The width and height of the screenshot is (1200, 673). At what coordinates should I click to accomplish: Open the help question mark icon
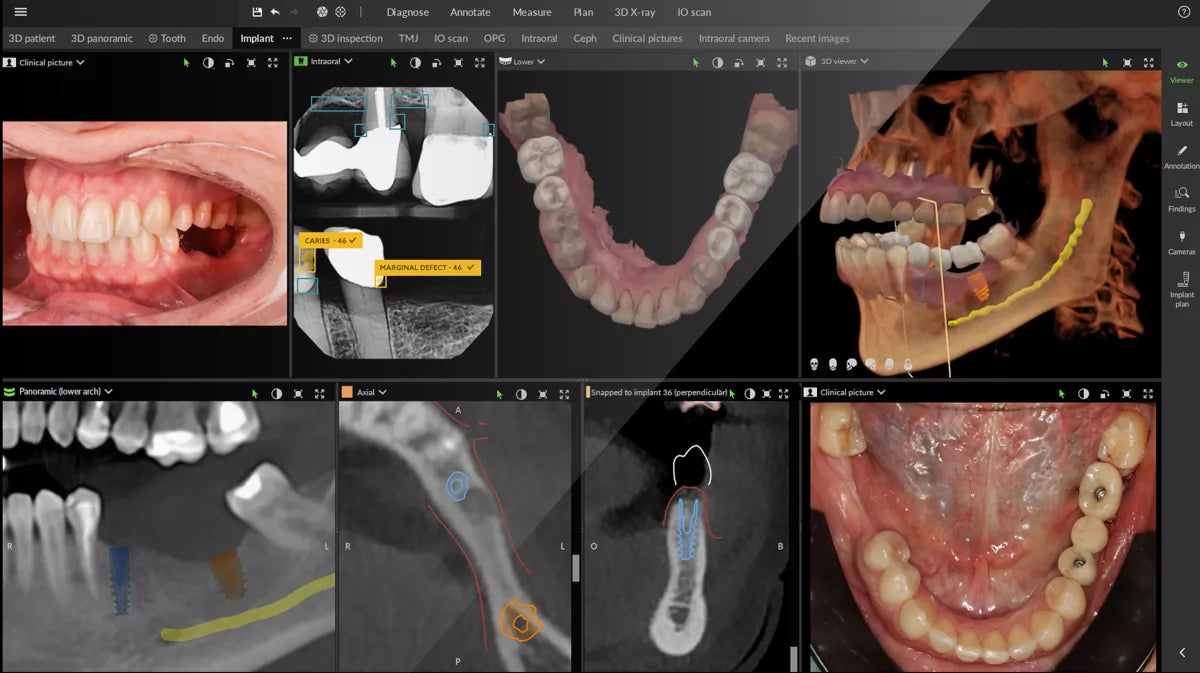pyautogui.click(x=1184, y=12)
